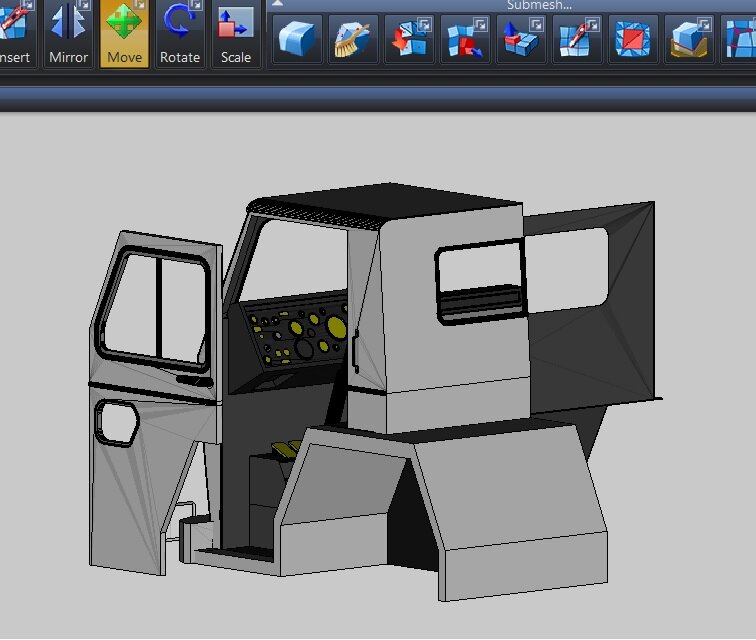
Task: Click the blue cube on tan base icon
Action: click(690, 40)
